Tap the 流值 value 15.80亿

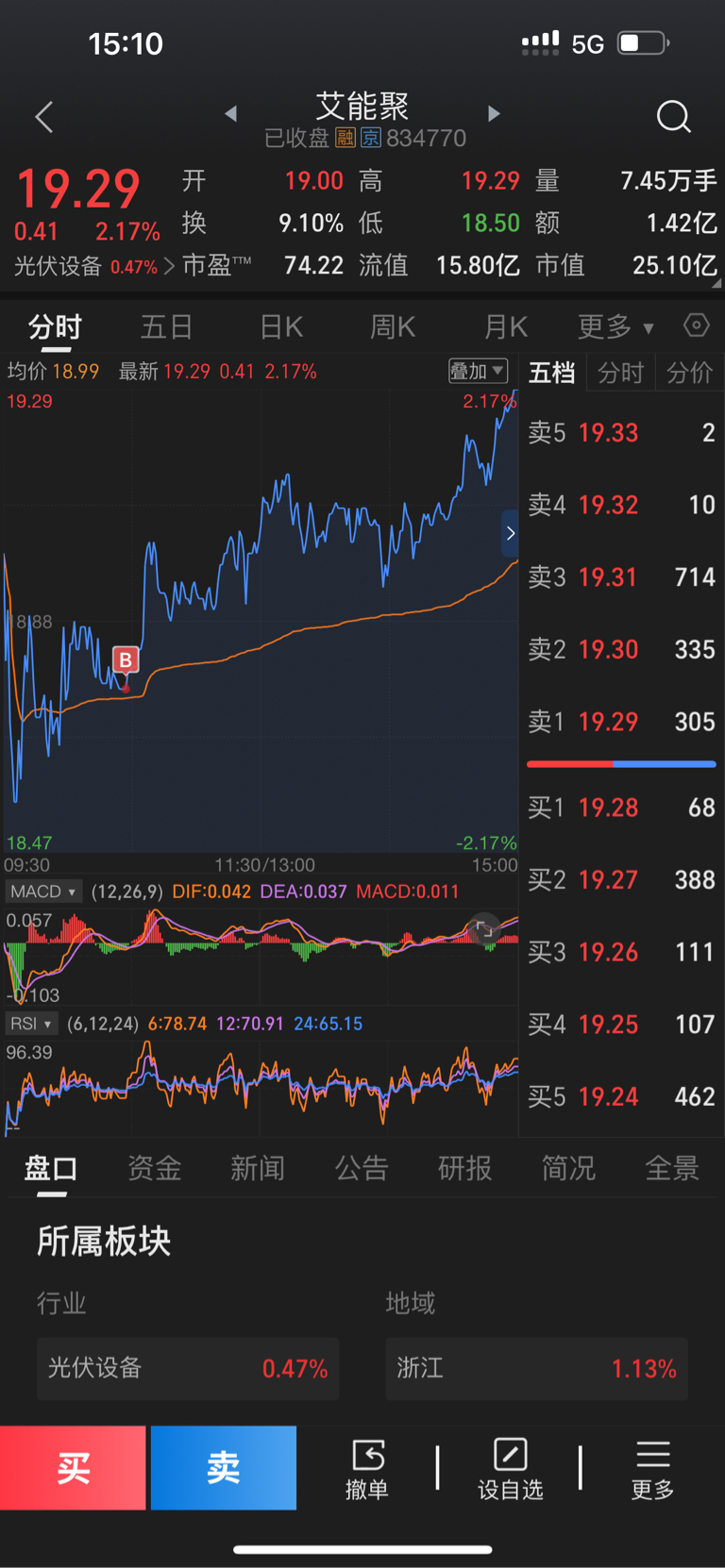(x=478, y=266)
